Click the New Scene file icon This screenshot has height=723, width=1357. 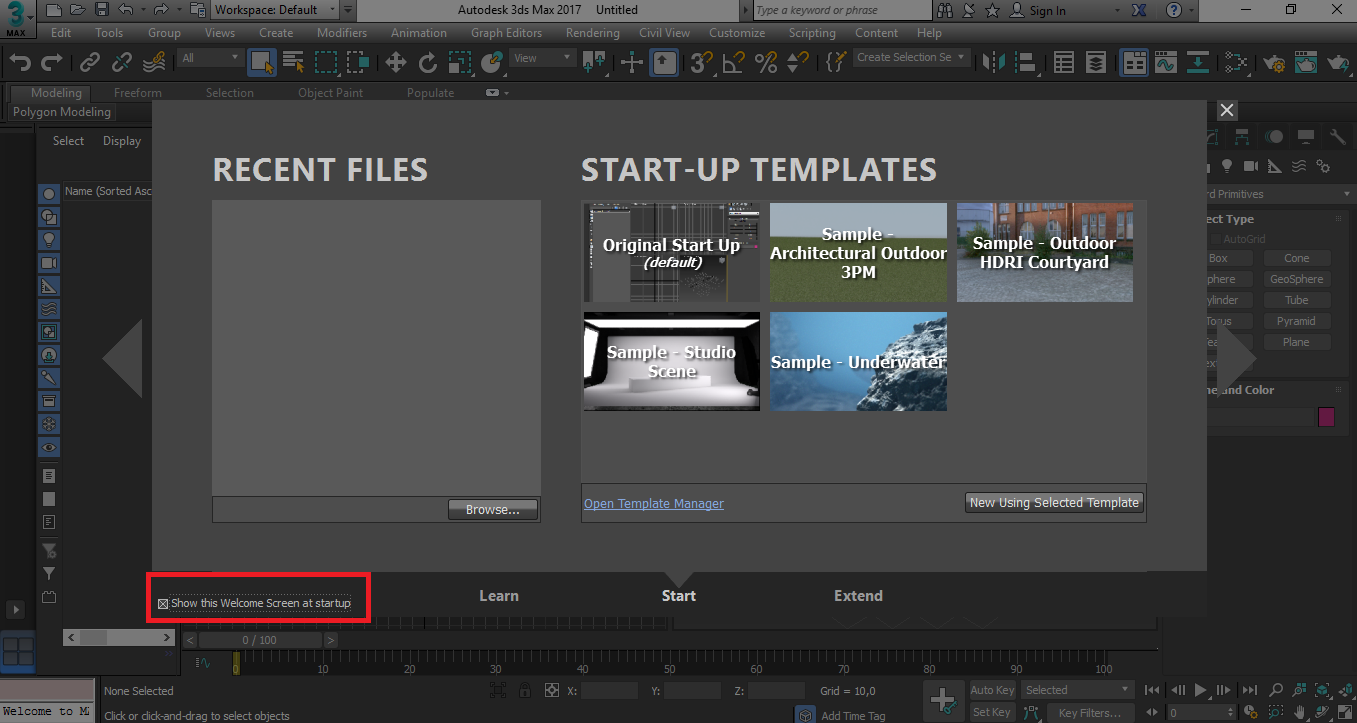click(53, 10)
